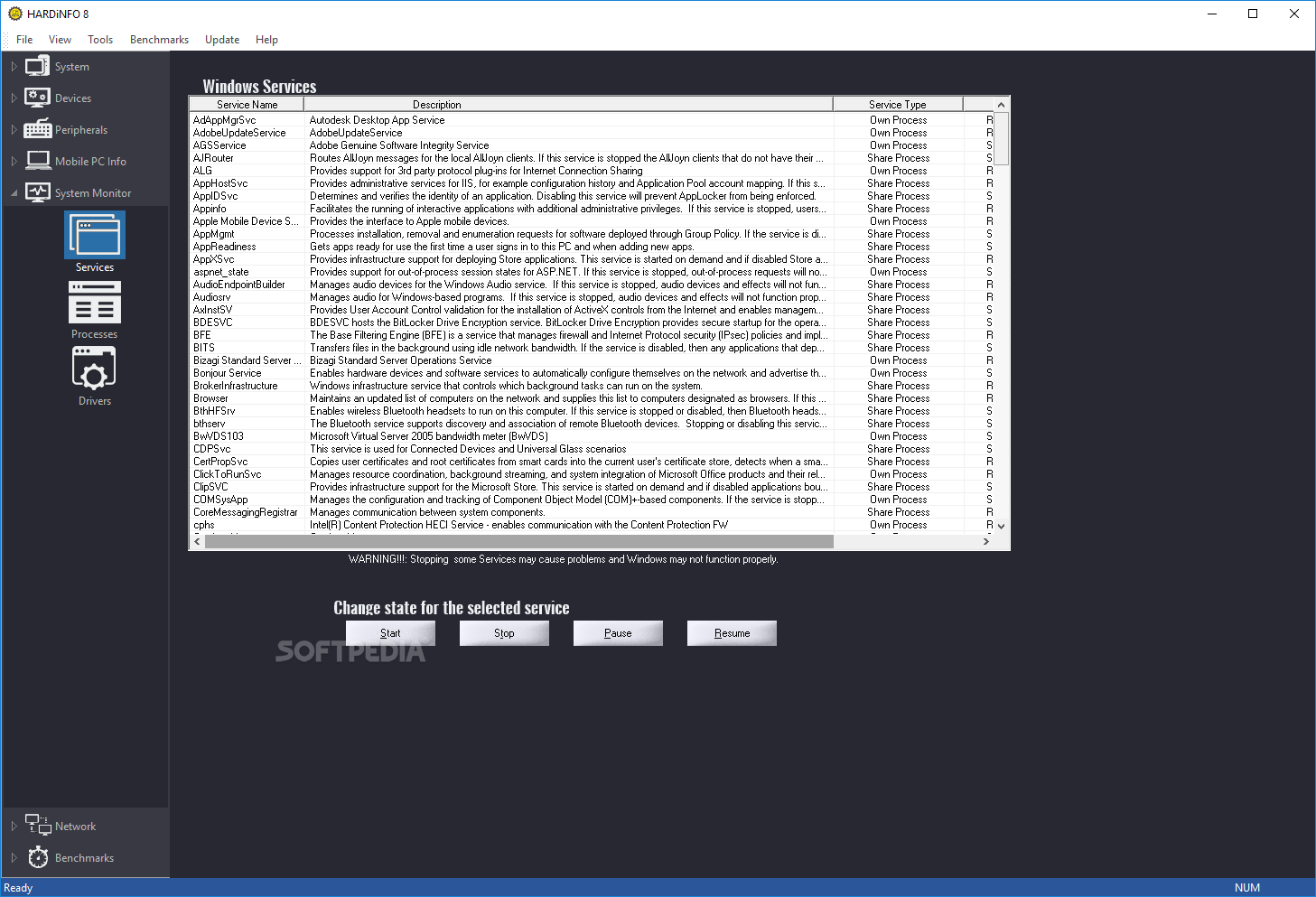Image resolution: width=1316 pixels, height=897 pixels.
Task: Expand the Peripherals tree node
Action: click(x=14, y=129)
